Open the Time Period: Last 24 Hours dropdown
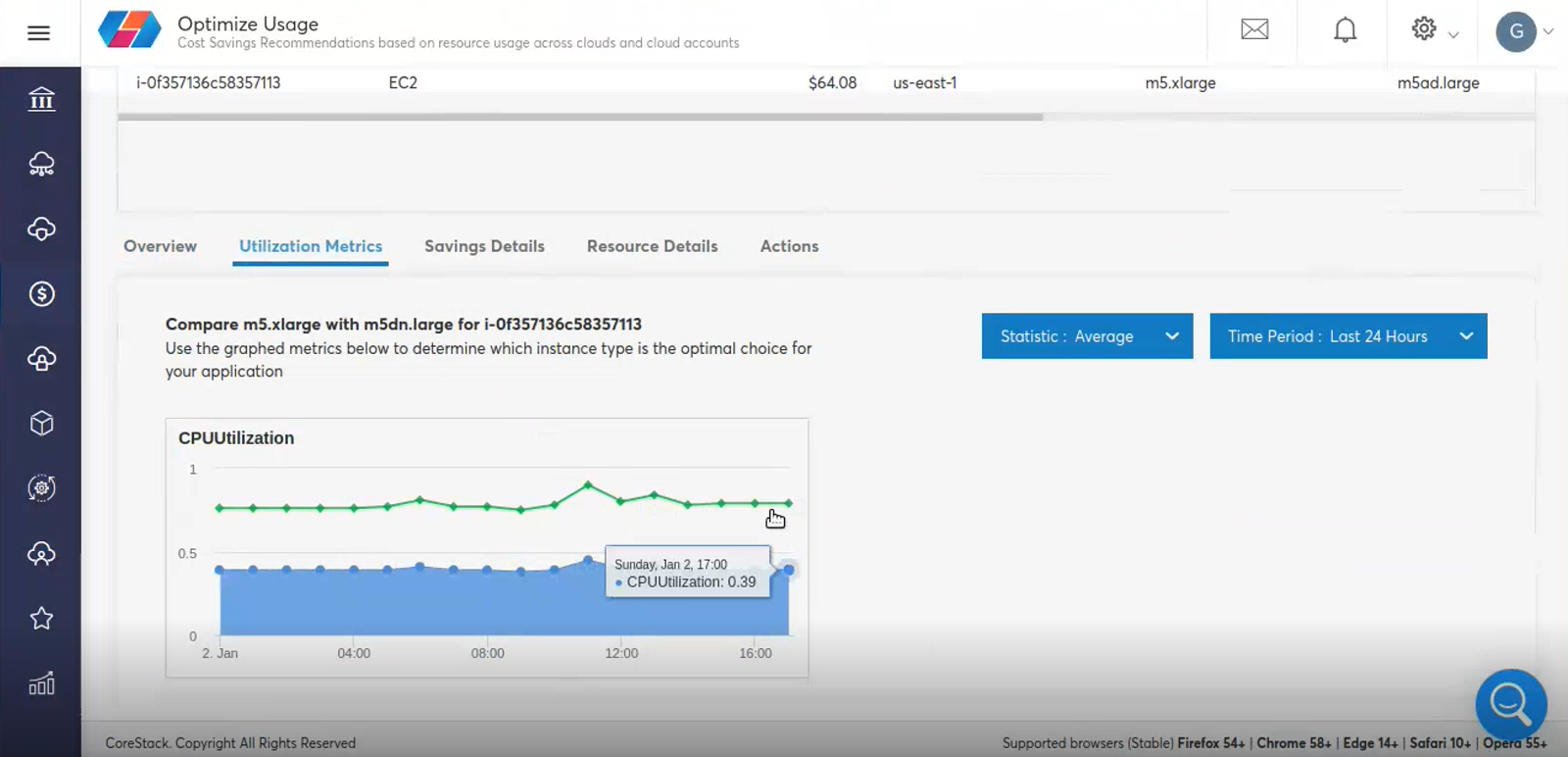This screenshot has width=1568, height=757. pos(1348,336)
